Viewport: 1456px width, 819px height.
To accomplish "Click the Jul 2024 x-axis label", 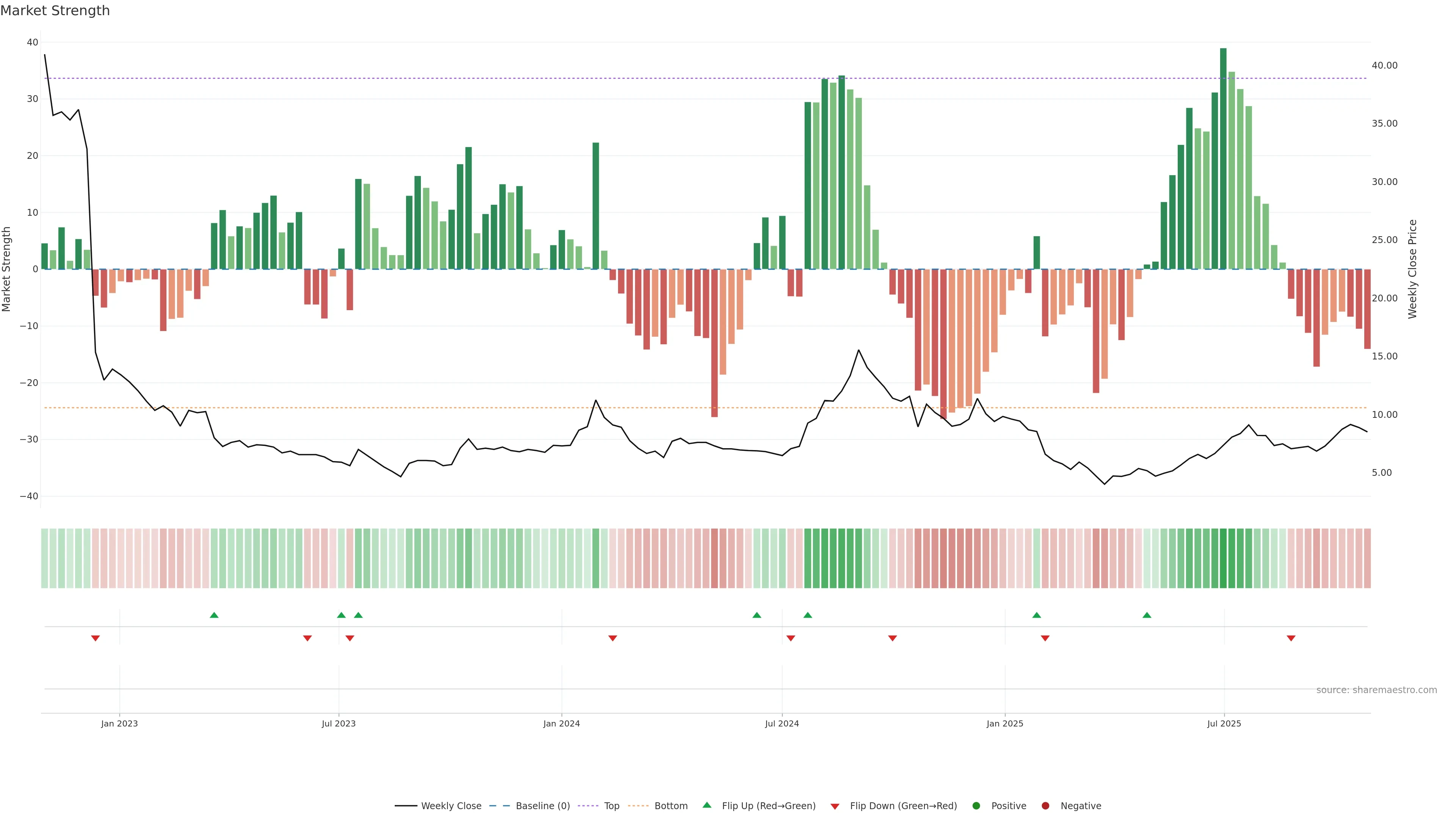I will click(782, 723).
